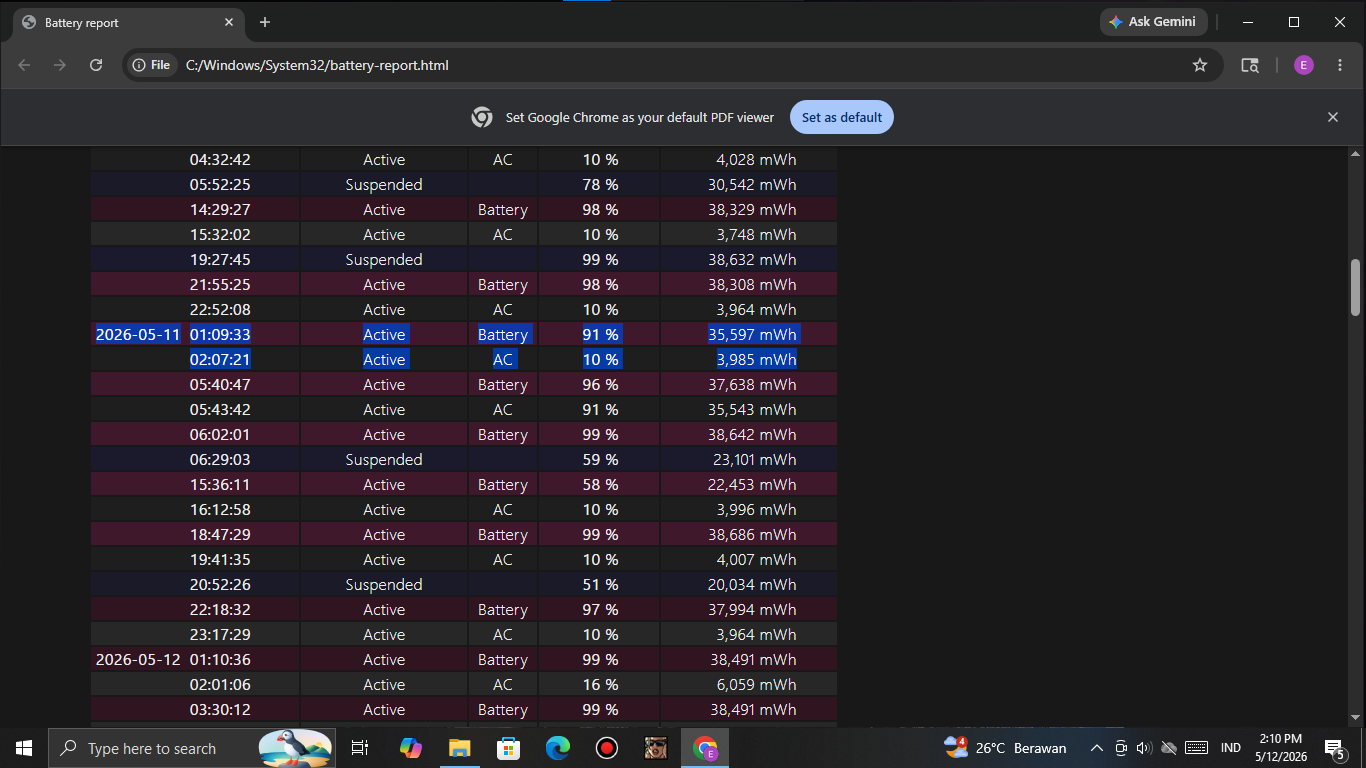Reload the battery report page
The height and width of the screenshot is (768, 1366).
click(x=96, y=65)
